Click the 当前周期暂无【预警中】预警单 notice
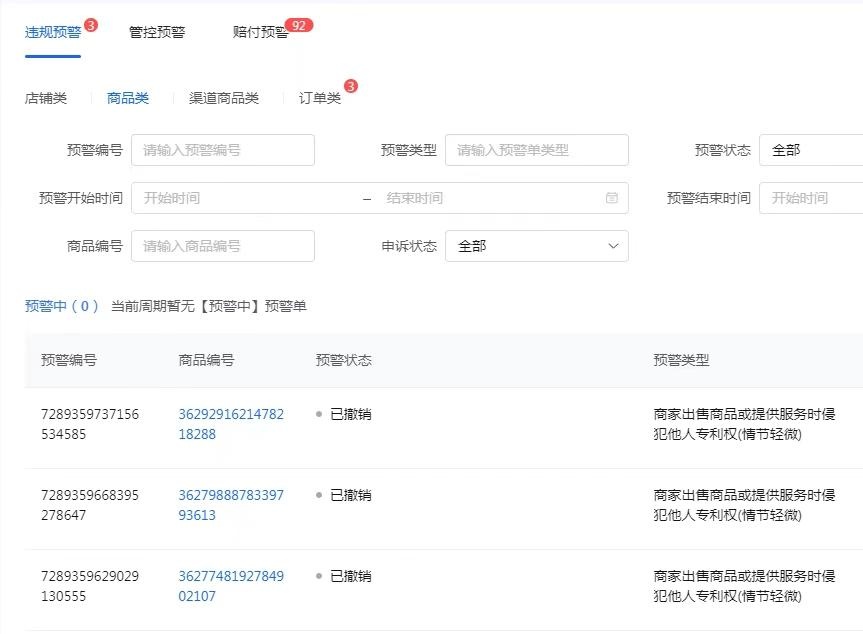Viewport: 863px width, 634px height. click(209, 306)
